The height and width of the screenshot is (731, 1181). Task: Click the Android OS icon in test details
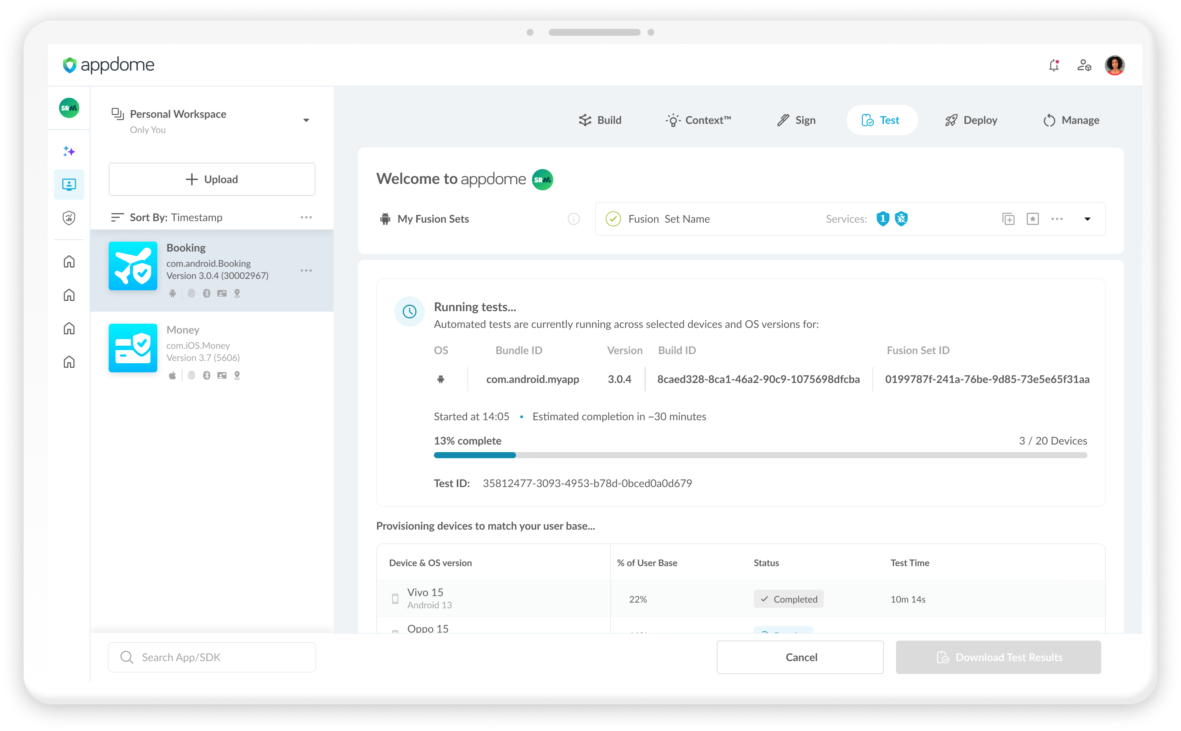[x=441, y=379]
